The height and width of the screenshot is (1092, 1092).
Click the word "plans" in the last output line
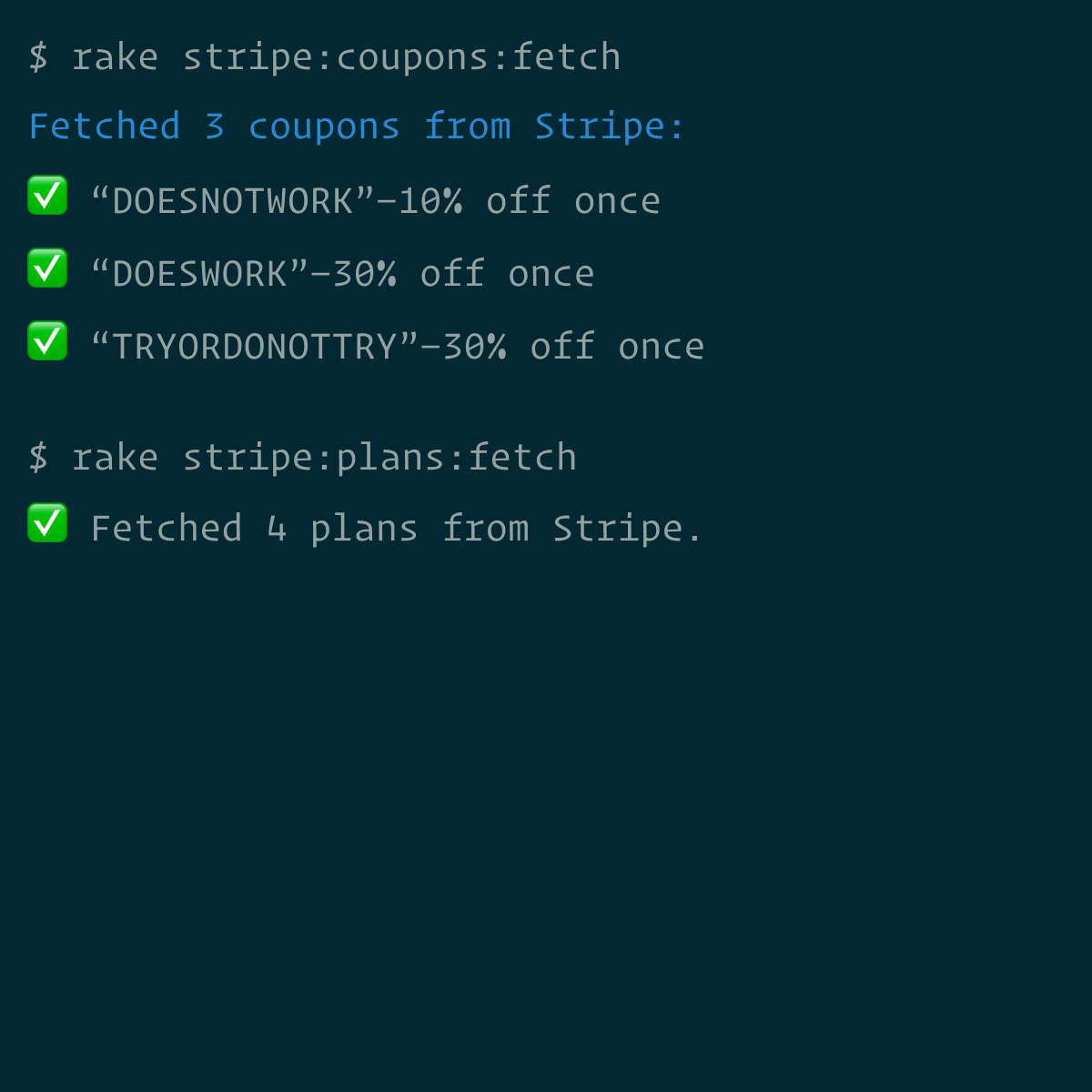tap(364, 530)
